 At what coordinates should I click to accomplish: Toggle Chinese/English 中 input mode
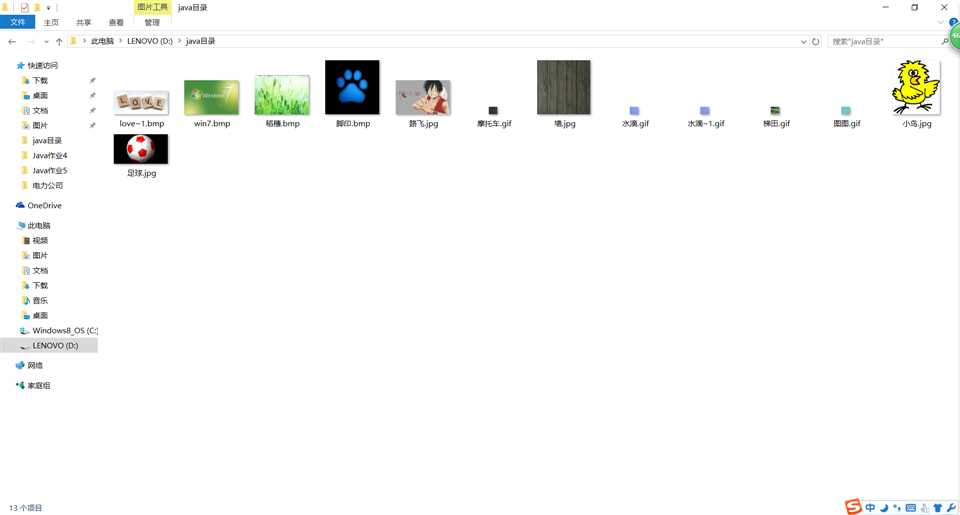[870, 508]
